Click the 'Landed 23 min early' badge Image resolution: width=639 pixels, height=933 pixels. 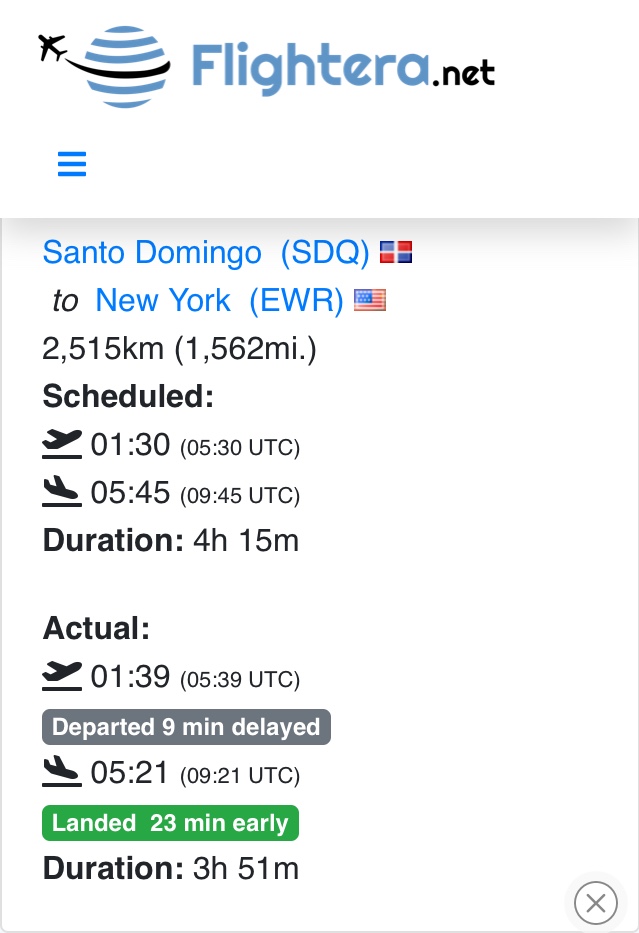click(x=170, y=823)
